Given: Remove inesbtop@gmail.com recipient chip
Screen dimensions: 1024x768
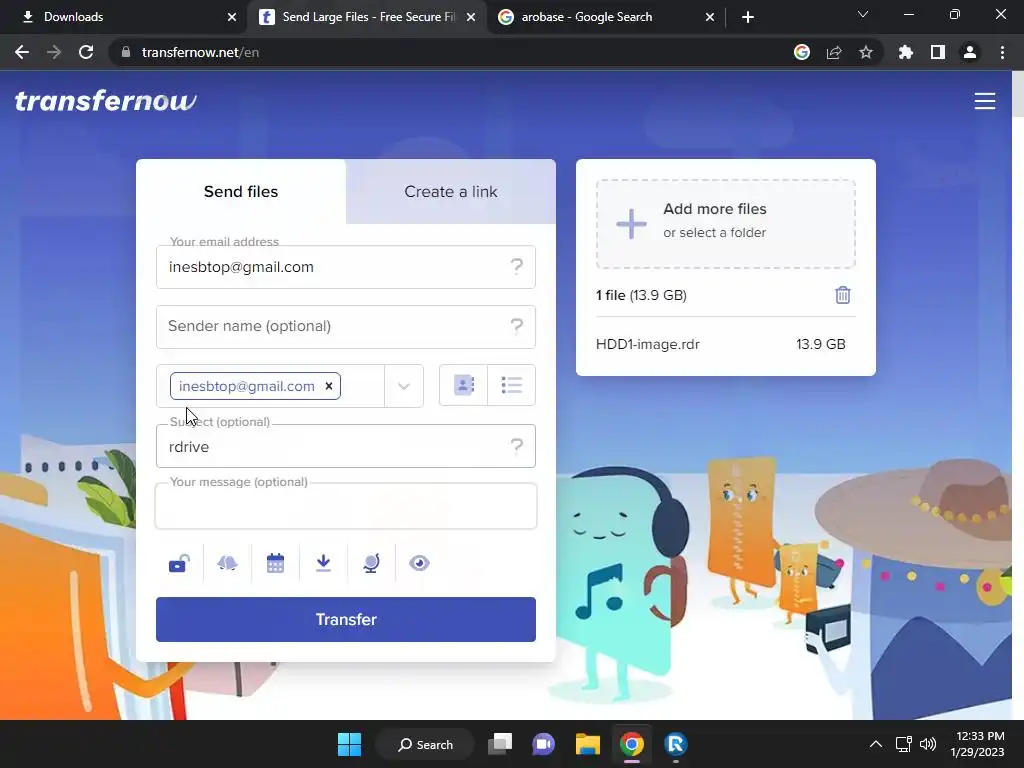Looking at the screenshot, I should 329,386.
